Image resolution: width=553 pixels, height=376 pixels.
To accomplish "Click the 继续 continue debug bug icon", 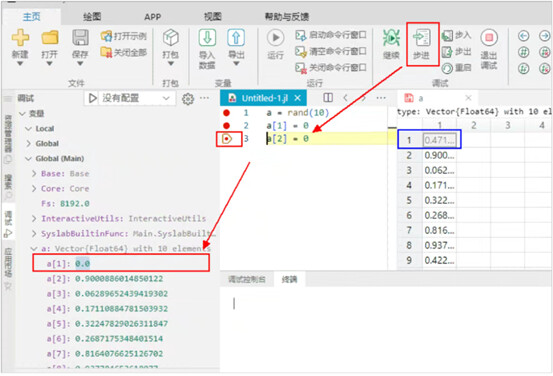I will (391, 37).
